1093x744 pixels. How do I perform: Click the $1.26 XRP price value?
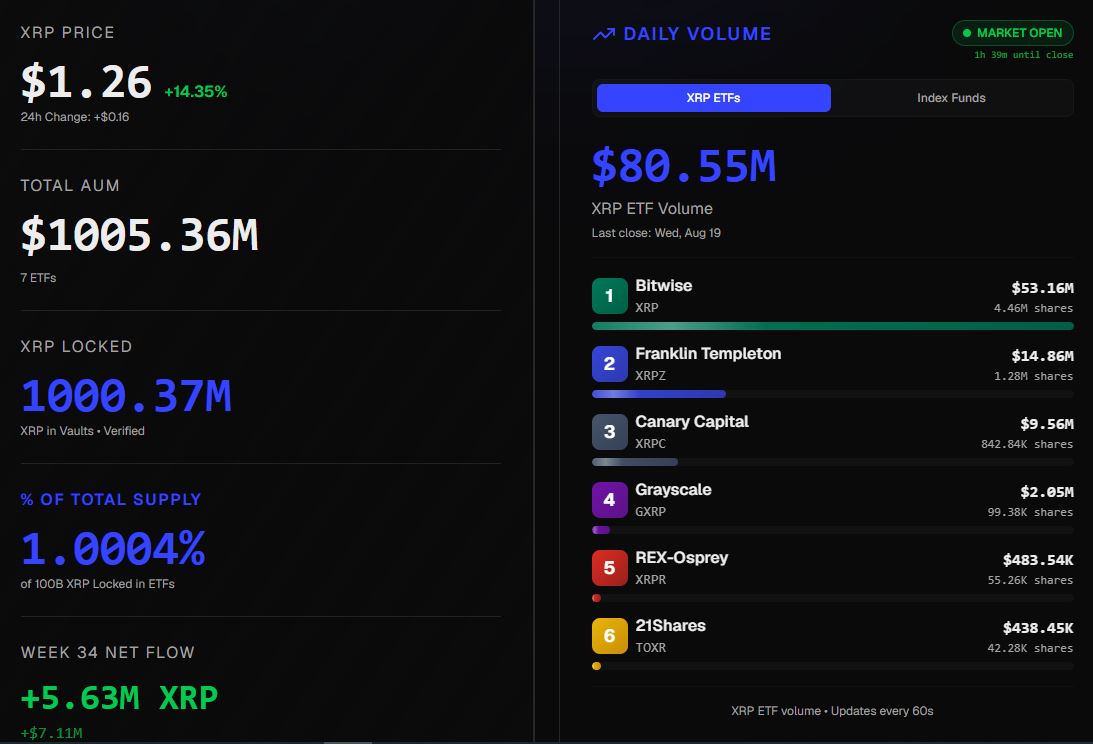pyautogui.click(x=86, y=82)
